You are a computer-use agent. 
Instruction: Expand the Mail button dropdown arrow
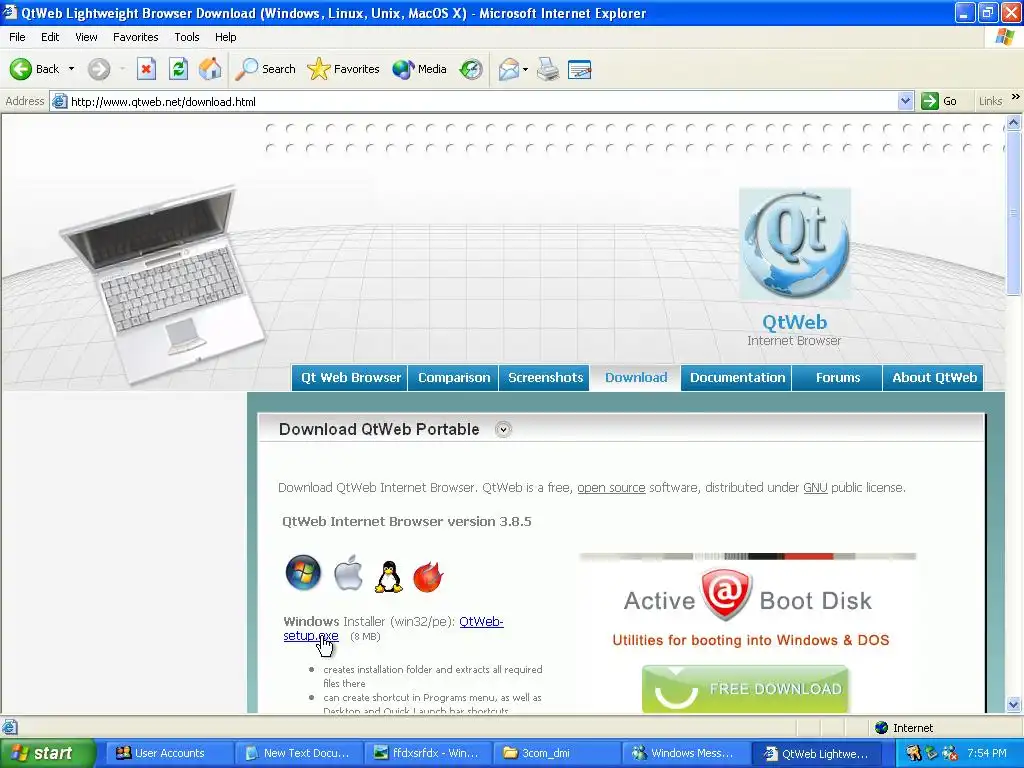(x=525, y=69)
